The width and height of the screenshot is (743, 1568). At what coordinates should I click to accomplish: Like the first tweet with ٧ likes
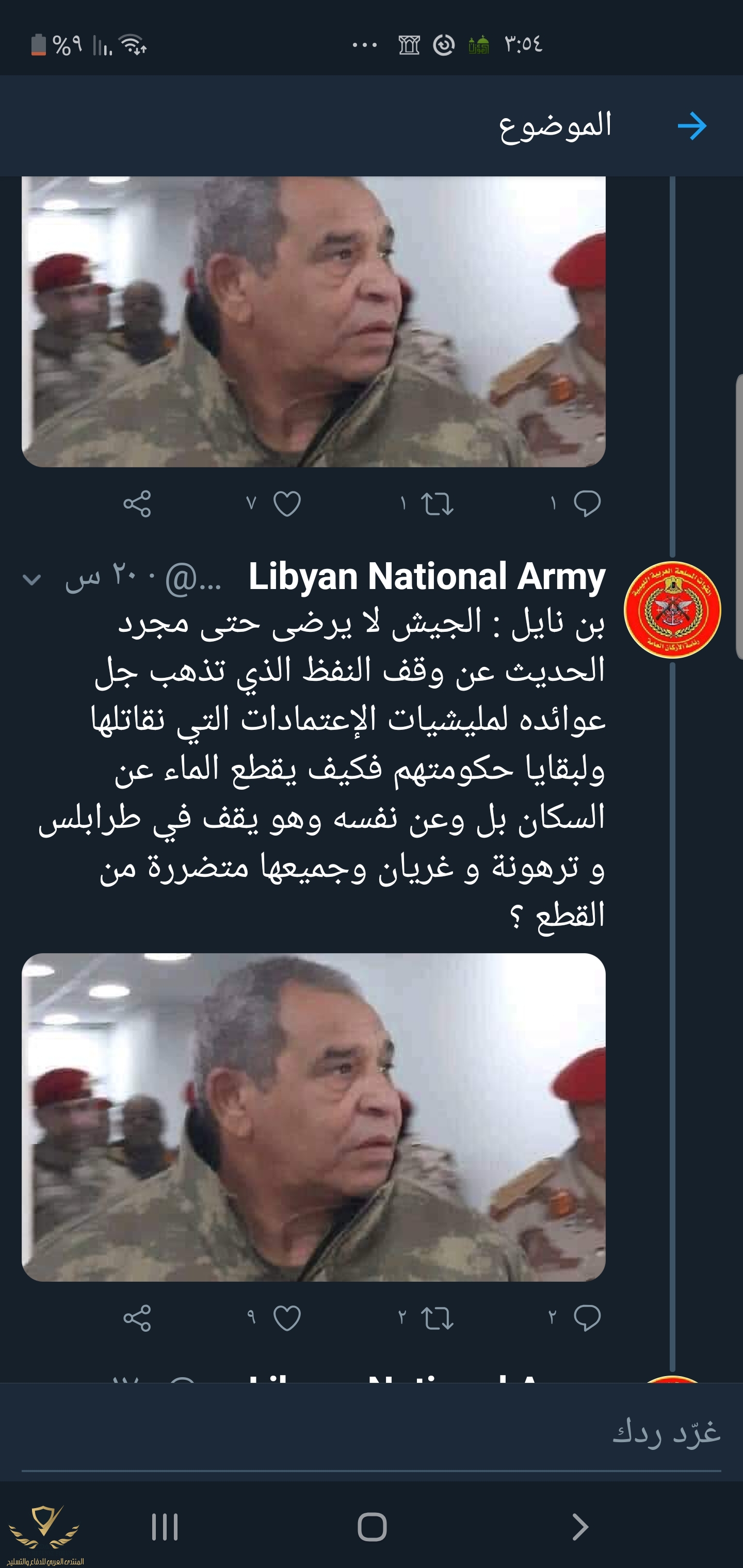click(287, 503)
